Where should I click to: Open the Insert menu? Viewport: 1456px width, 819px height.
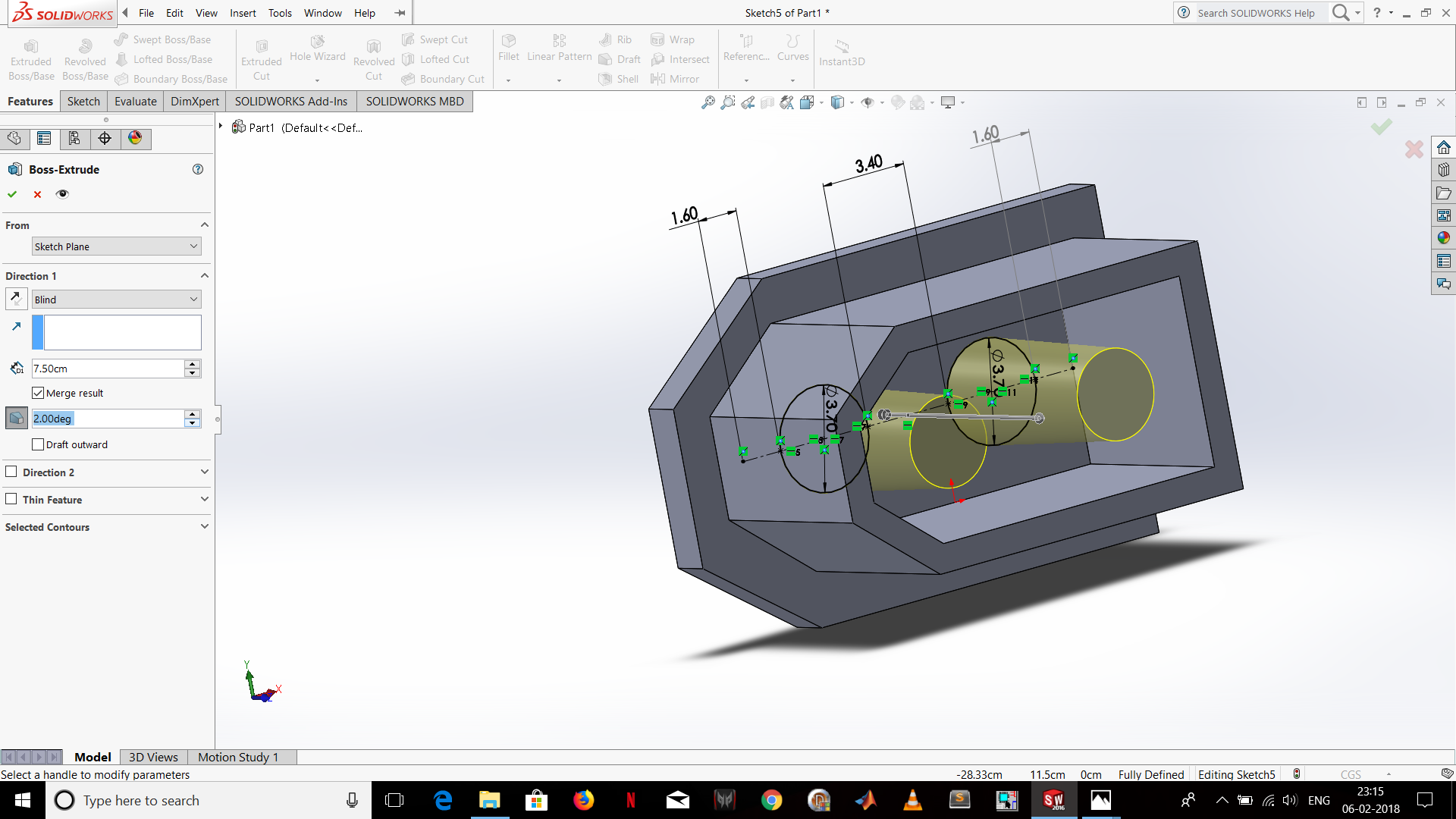(243, 13)
